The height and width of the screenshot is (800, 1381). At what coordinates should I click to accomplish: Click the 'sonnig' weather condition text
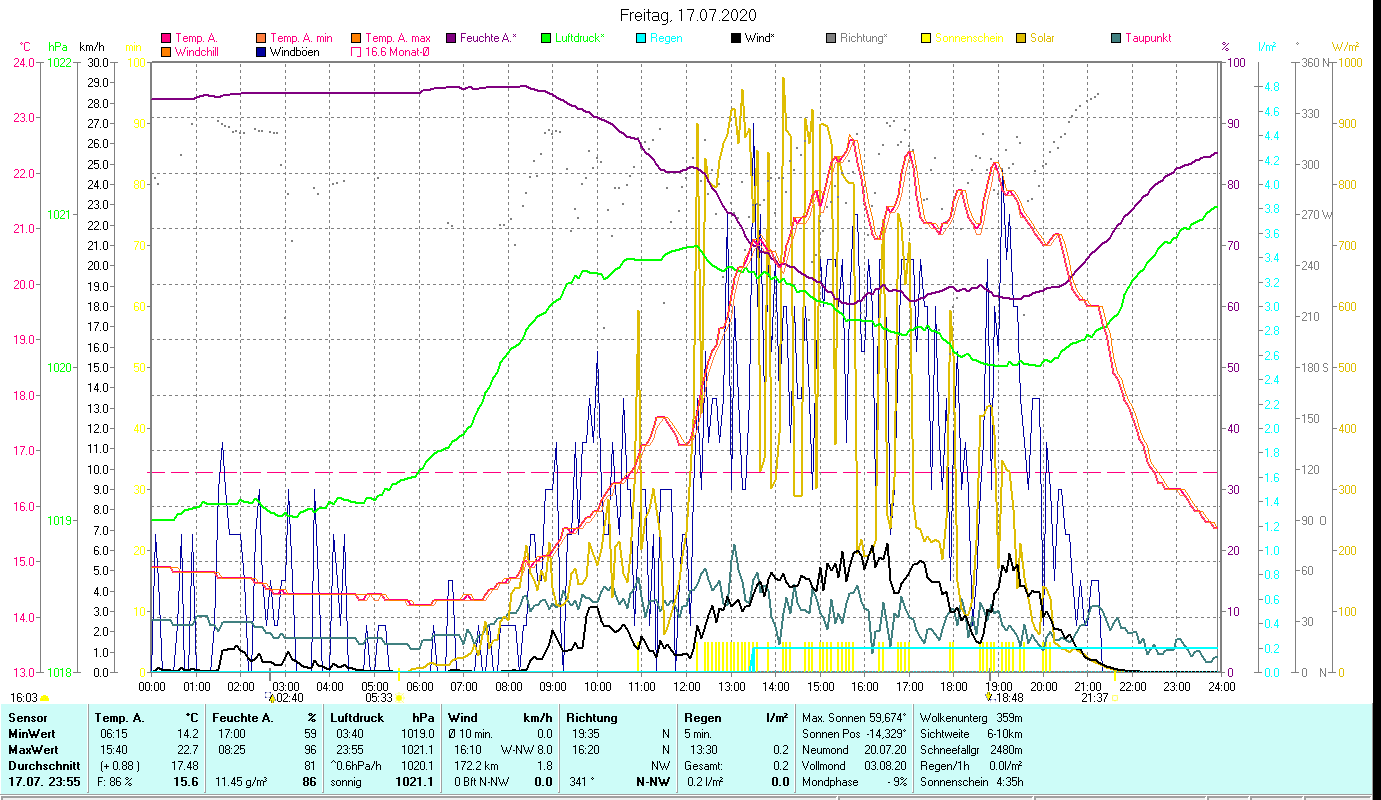click(348, 782)
